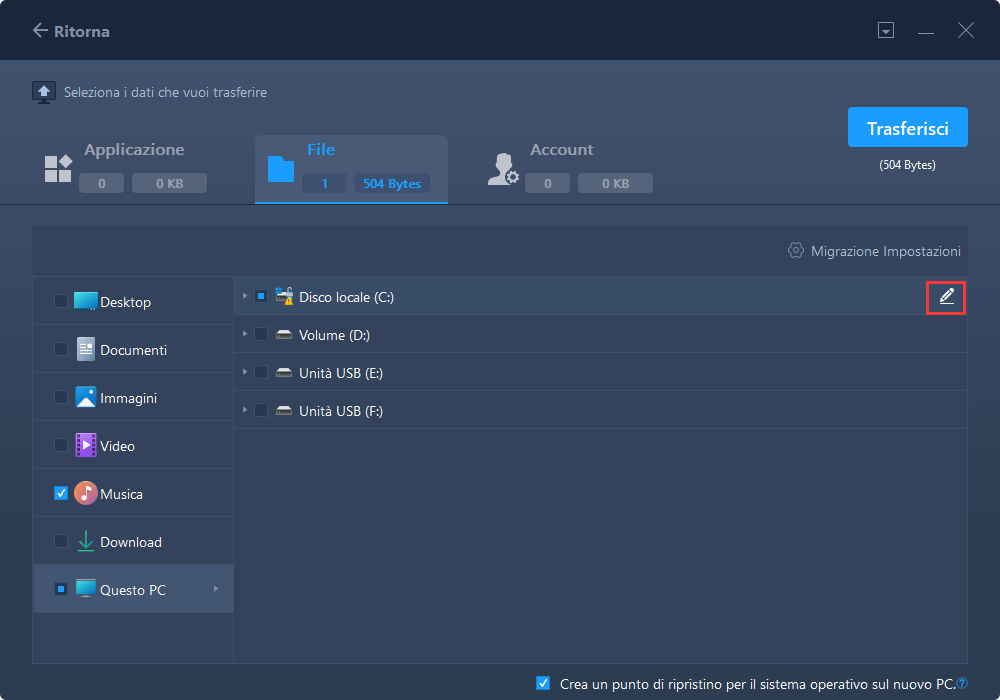Click the Disco locale (C:) drive icon
Viewport: 1000px width, 700px height.
284,296
